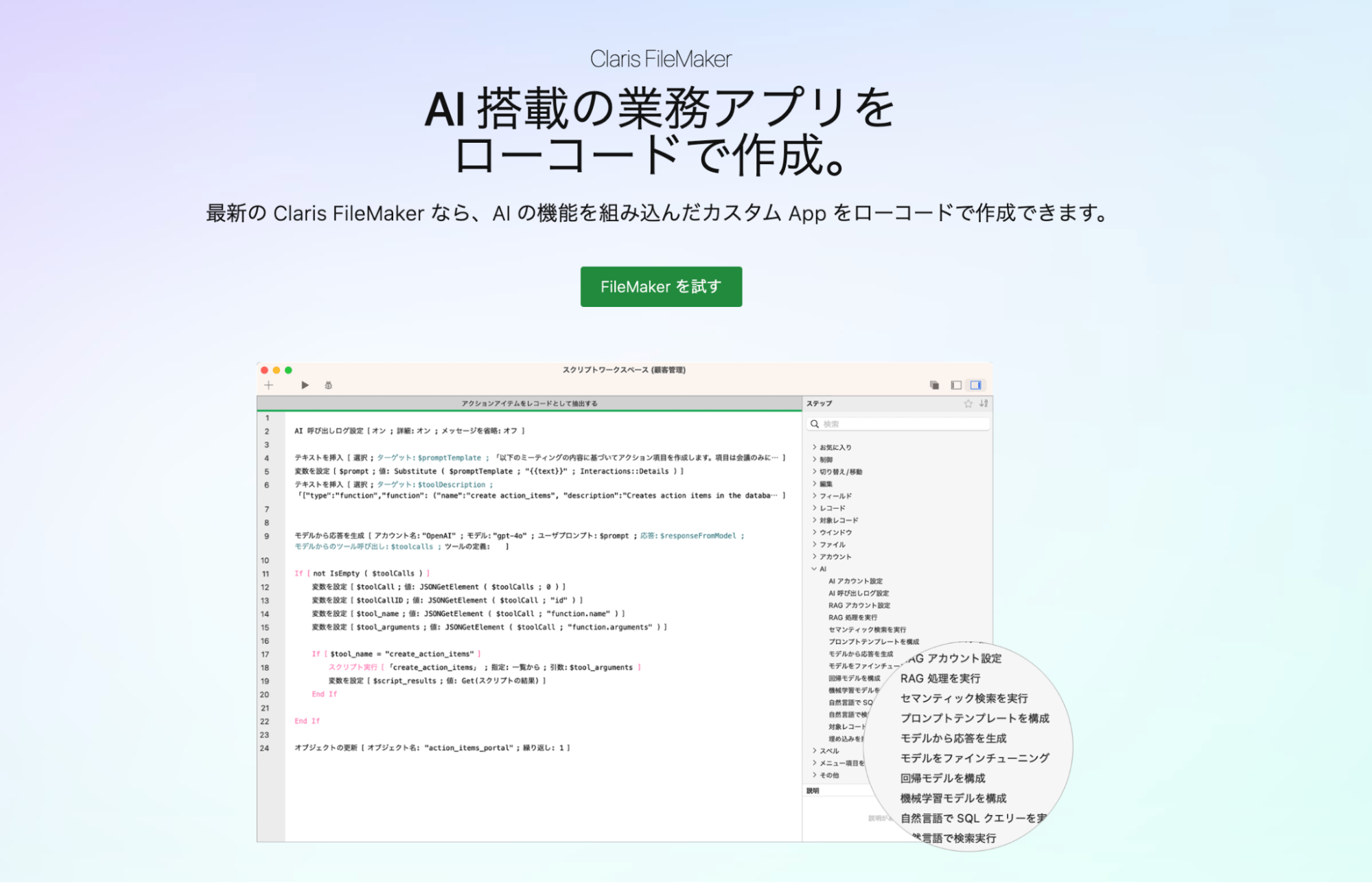Viewport: 1372px width, 883px height.
Task: Select the RAG アカウント設定 step
Action: 859,606
